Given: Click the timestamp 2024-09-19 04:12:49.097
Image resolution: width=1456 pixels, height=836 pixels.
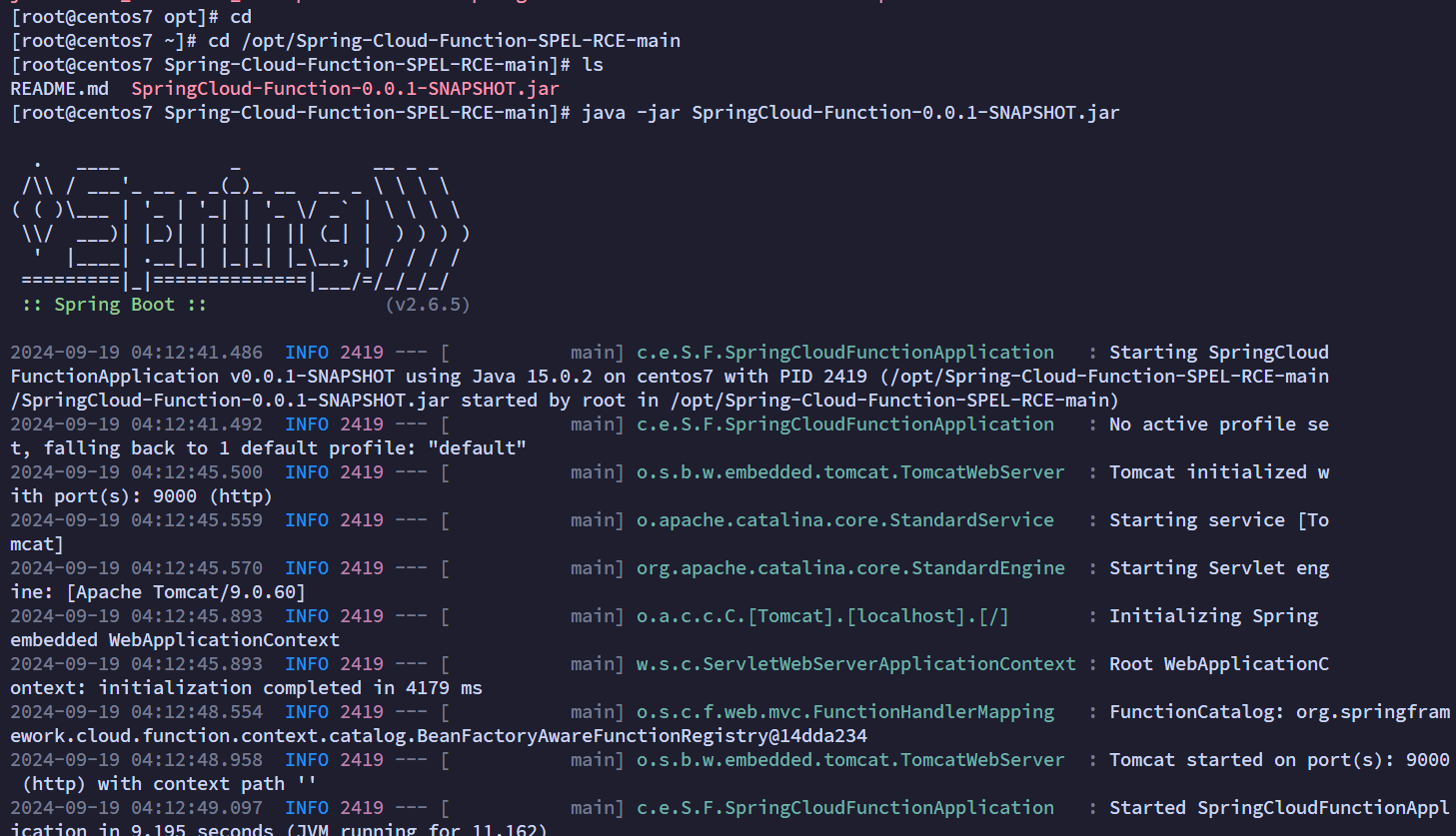Looking at the screenshot, I should coord(137,807).
